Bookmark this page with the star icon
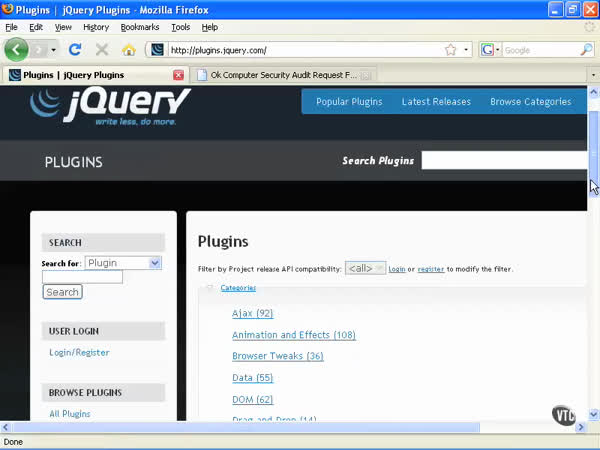 pos(450,49)
